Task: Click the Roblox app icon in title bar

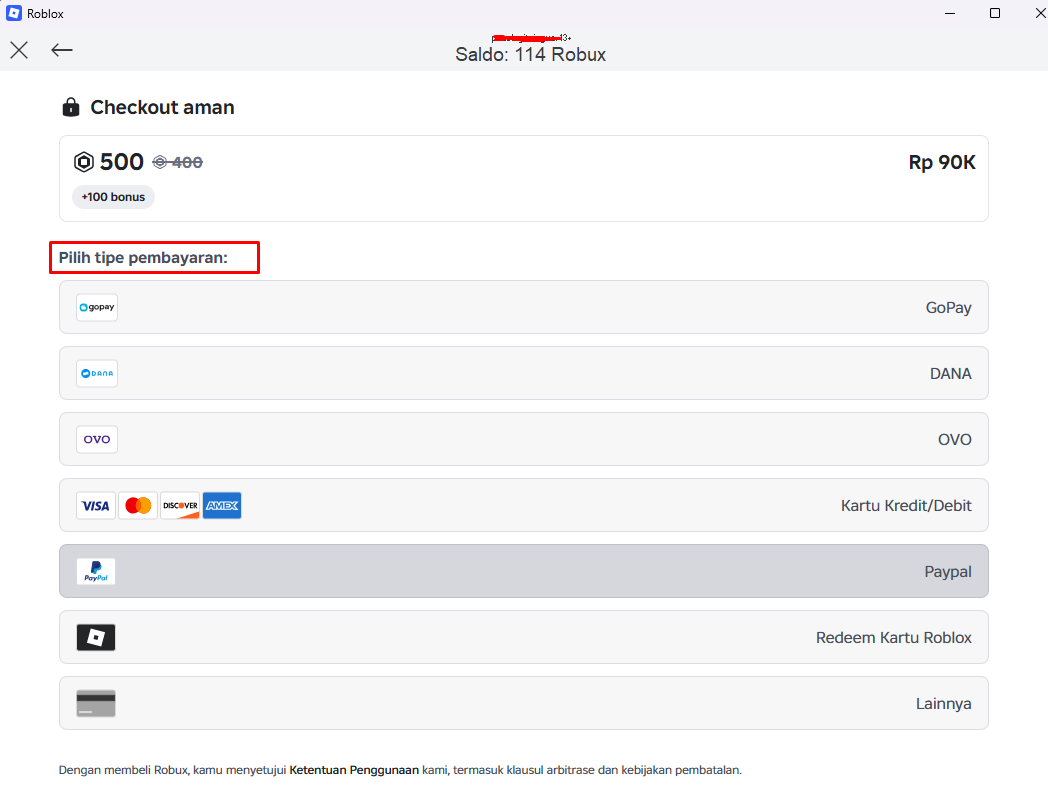Action: [14, 13]
